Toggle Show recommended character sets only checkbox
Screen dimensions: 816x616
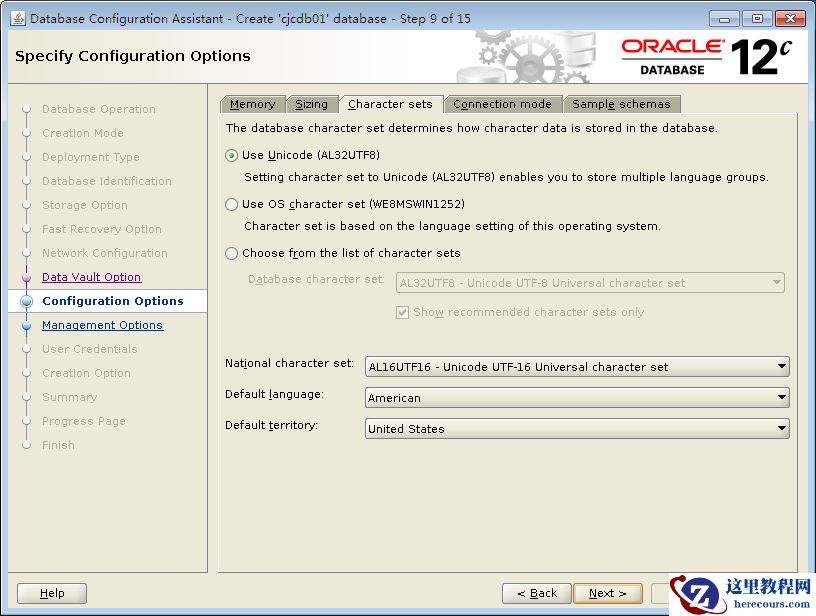click(x=402, y=312)
